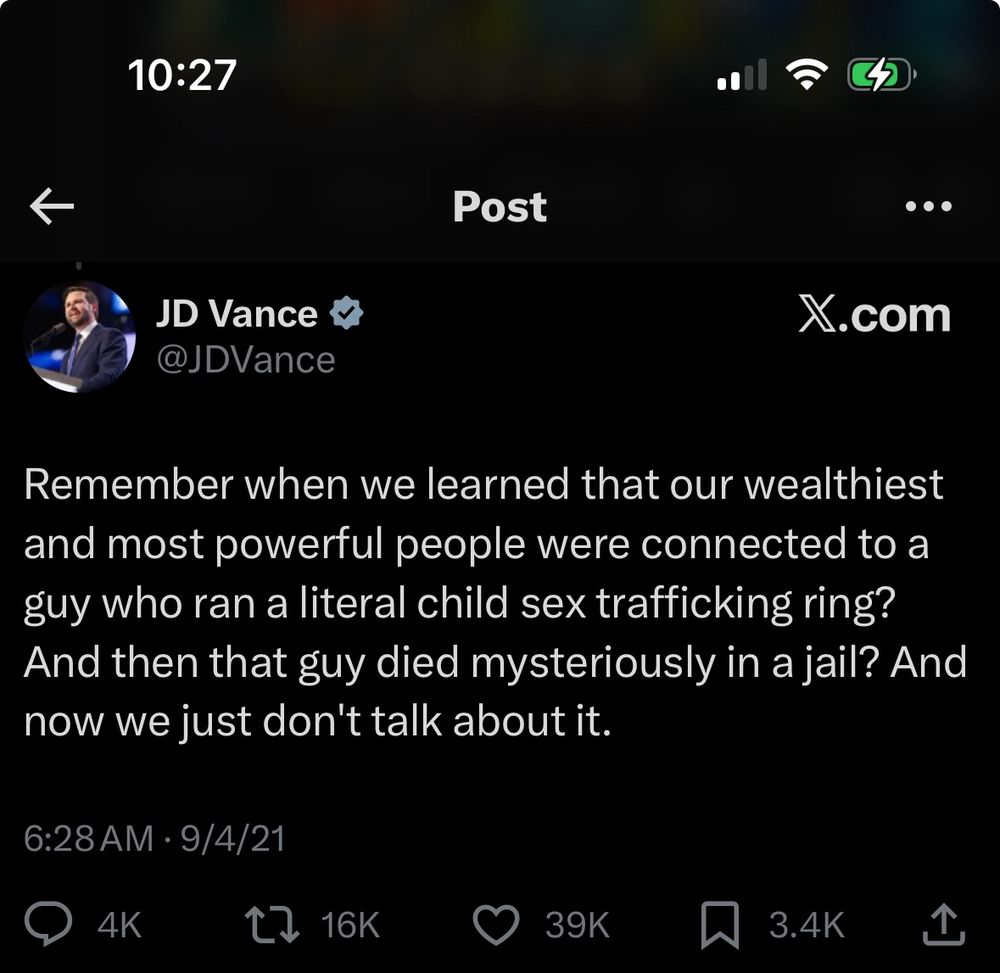Tap the 6:28 AM timestamp
The height and width of the screenshot is (973, 1000).
(x=89, y=838)
